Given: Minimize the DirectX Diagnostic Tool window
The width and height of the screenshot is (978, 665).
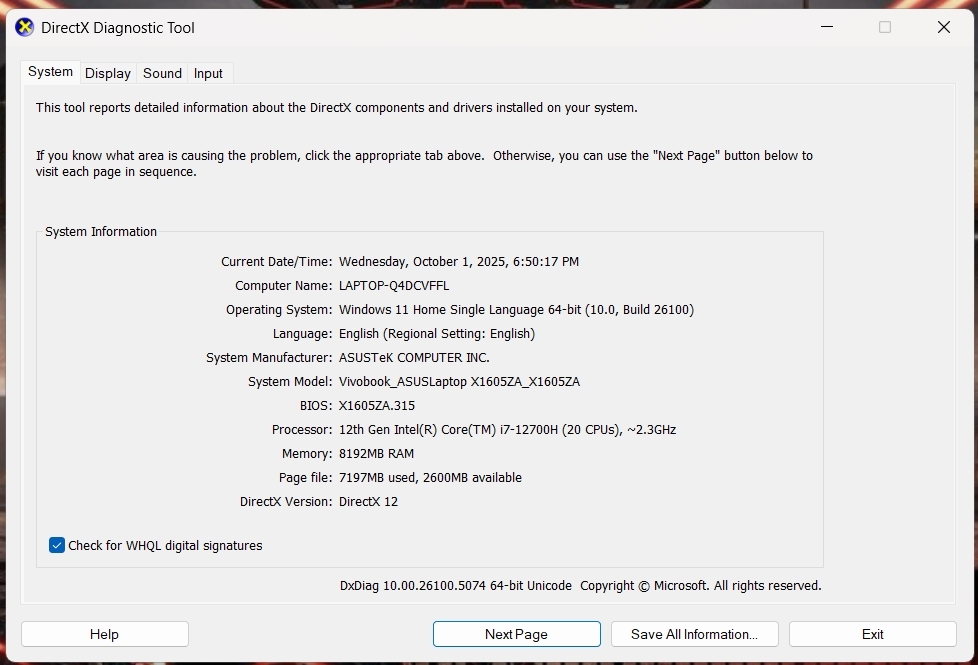Looking at the screenshot, I should 826,27.
